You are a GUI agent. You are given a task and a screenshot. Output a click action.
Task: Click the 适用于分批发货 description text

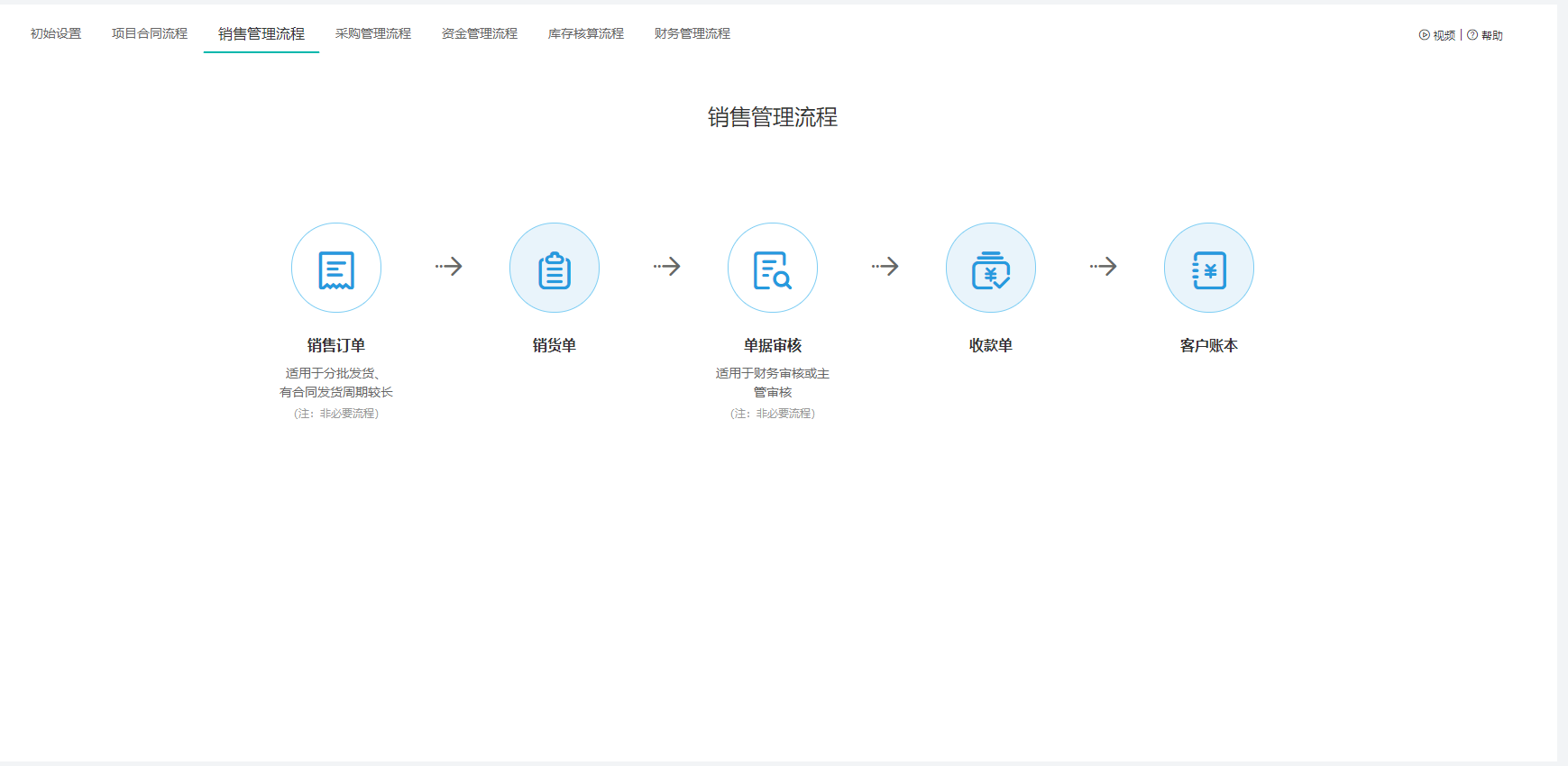pyautogui.click(x=336, y=382)
